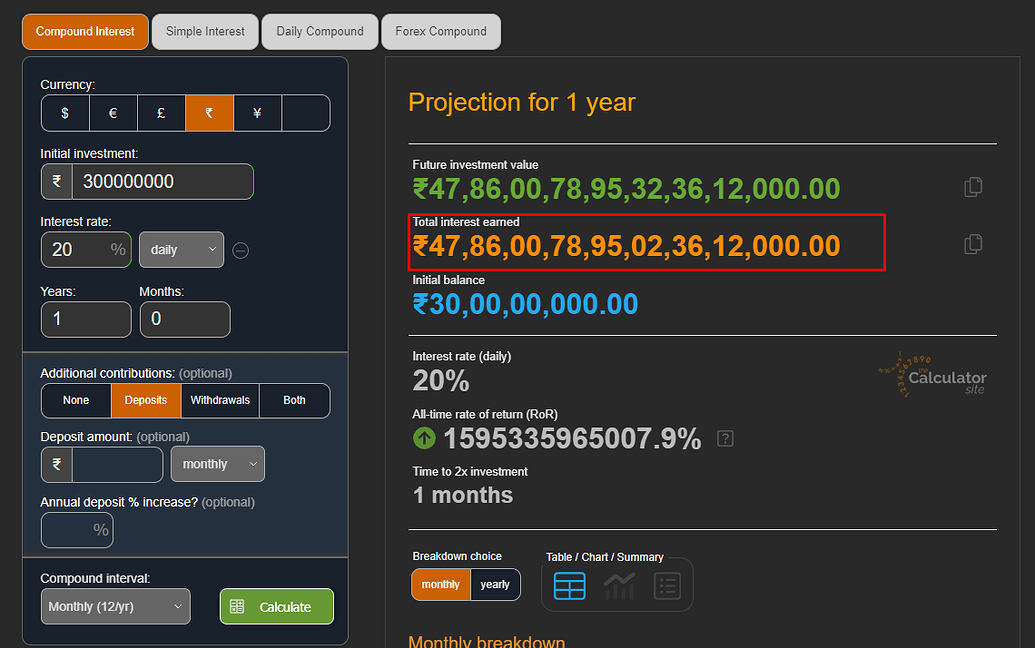This screenshot has height=648, width=1035.
Task: Copy the Total interest earned figure
Action: click(972, 244)
